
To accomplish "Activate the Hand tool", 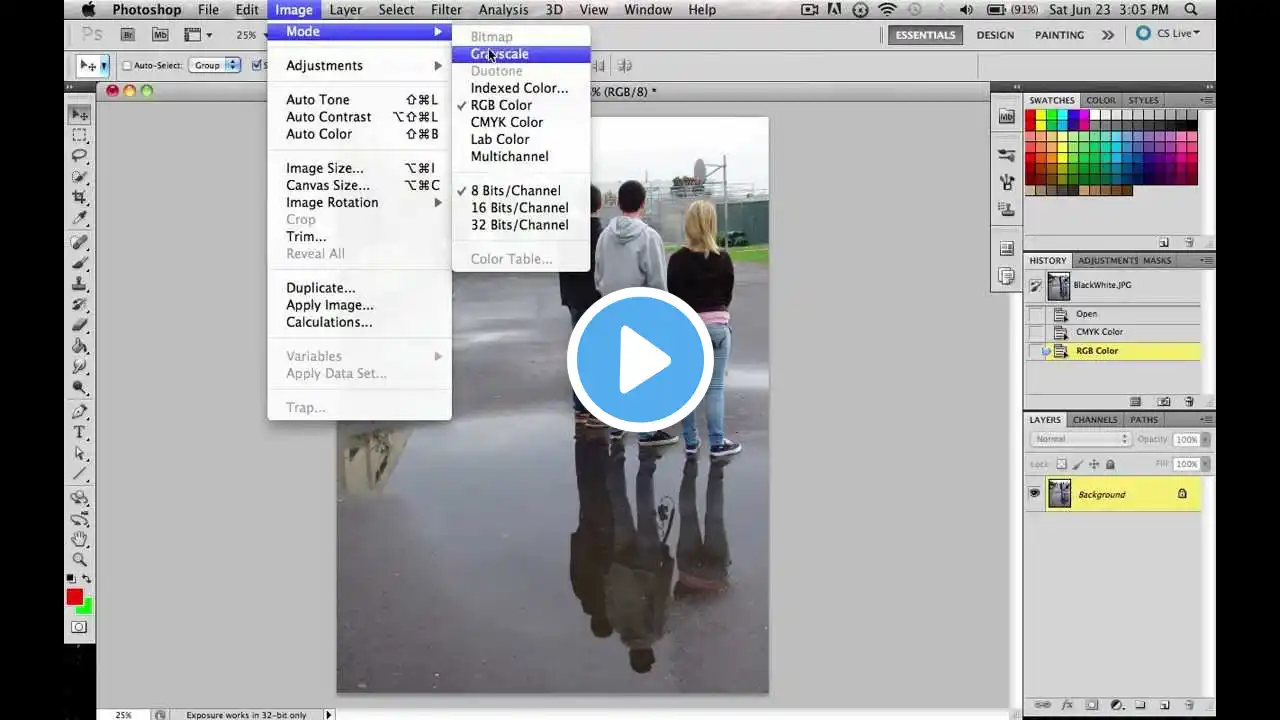I will [x=79, y=539].
